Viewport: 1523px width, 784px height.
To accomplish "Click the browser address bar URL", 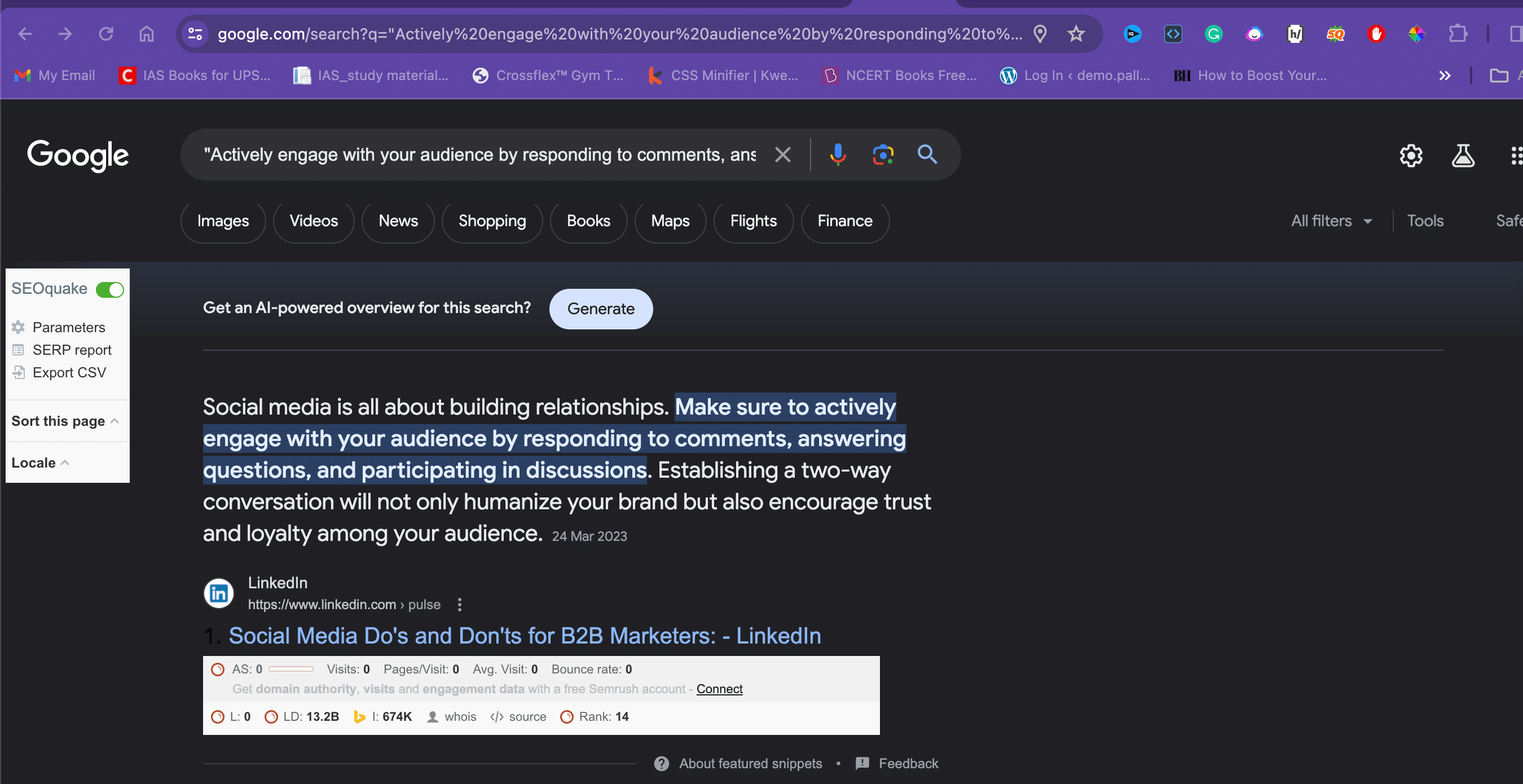I will [x=619, y=34].
